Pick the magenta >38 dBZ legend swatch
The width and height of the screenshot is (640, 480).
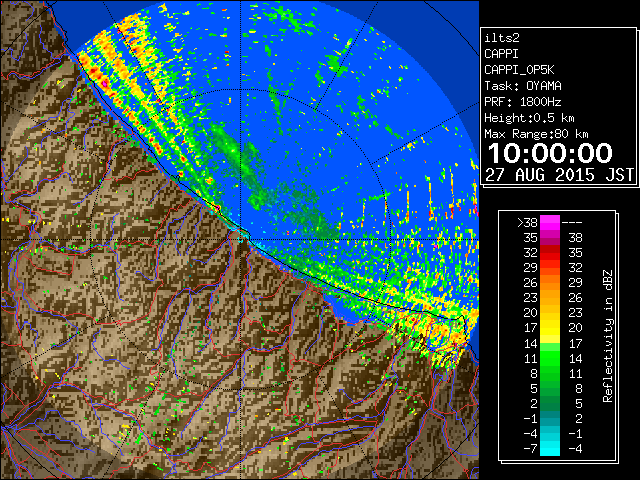coord(550,222)
